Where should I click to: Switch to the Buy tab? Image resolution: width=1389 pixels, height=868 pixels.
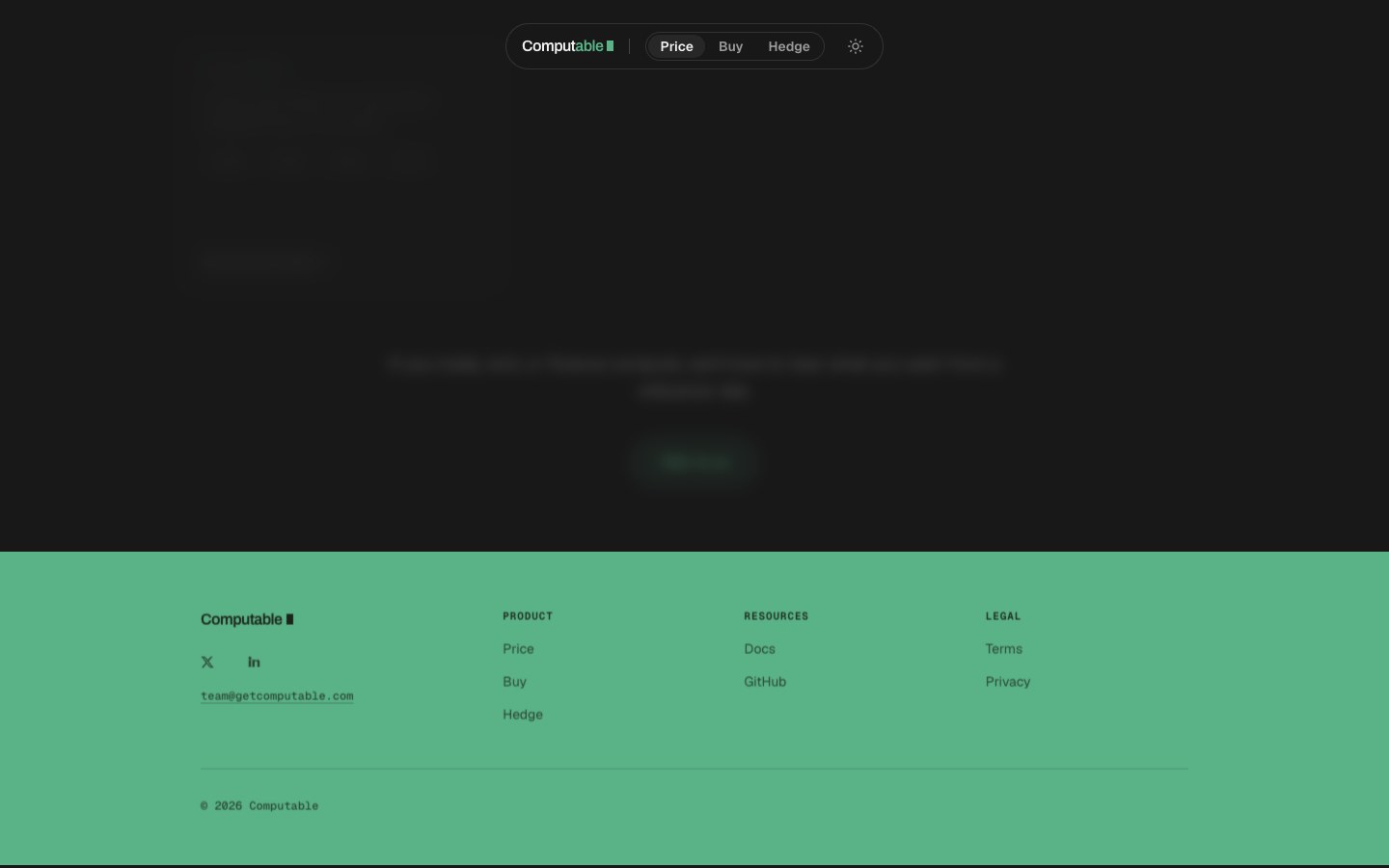click(x=730, y=46)
